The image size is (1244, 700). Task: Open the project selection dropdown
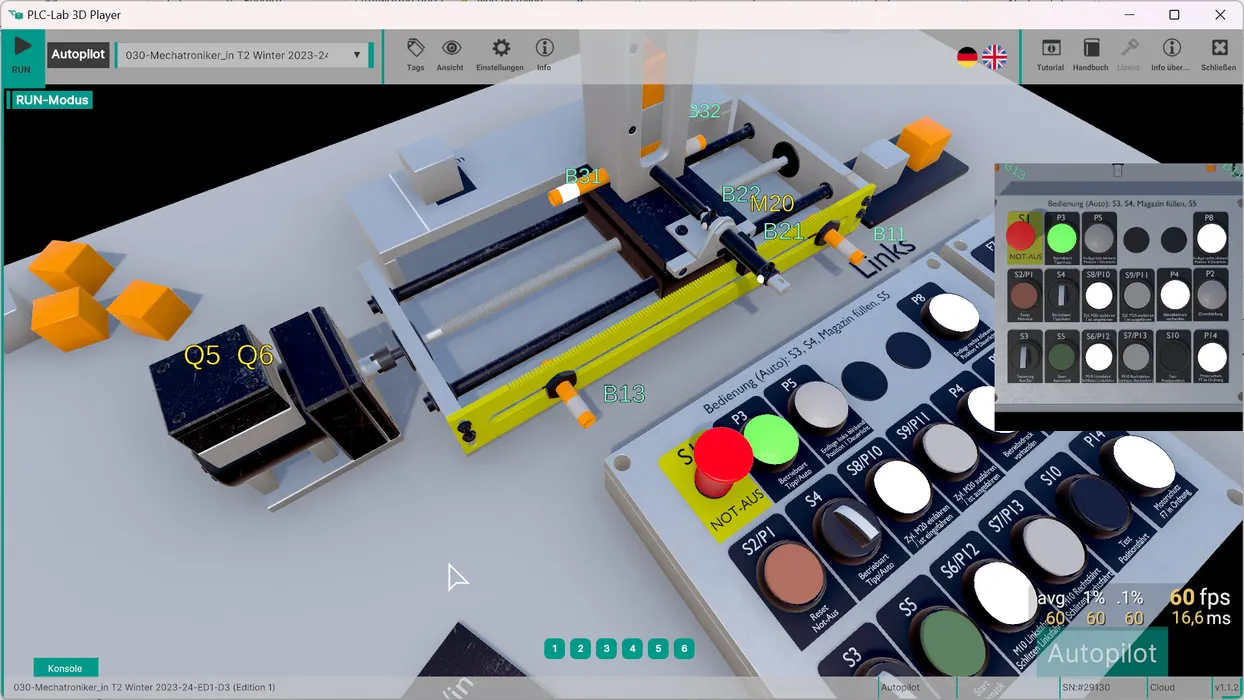pyautogui.click(x=241, y=55)
